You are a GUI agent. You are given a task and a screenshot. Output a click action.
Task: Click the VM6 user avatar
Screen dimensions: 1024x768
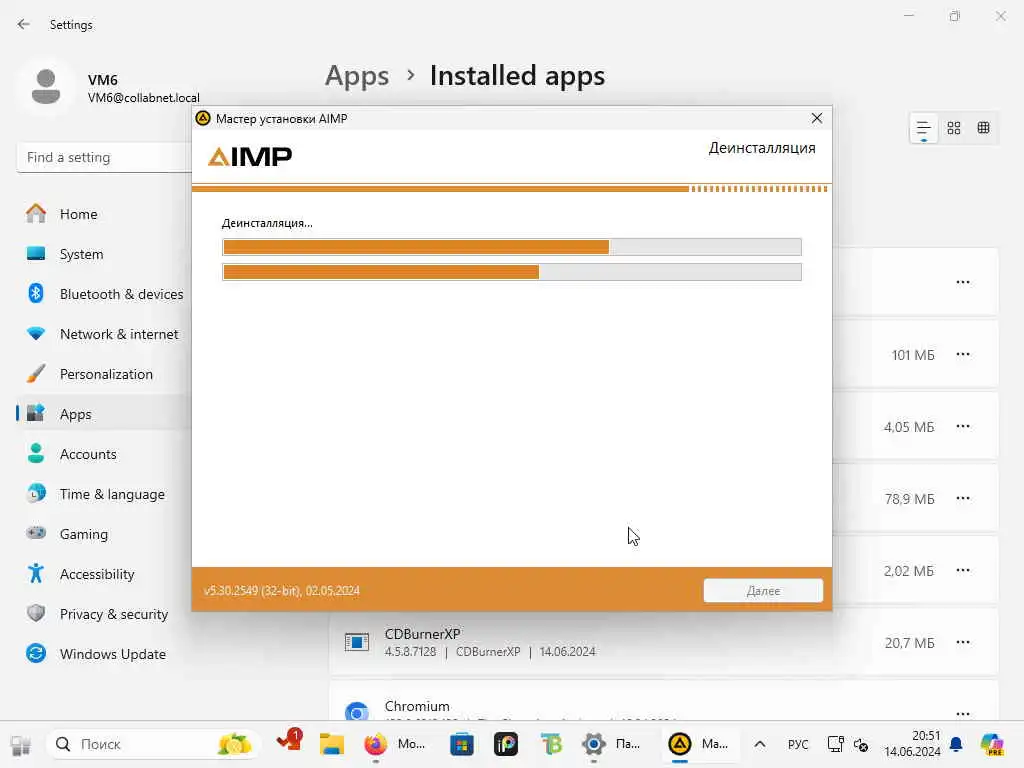point(46,86)
